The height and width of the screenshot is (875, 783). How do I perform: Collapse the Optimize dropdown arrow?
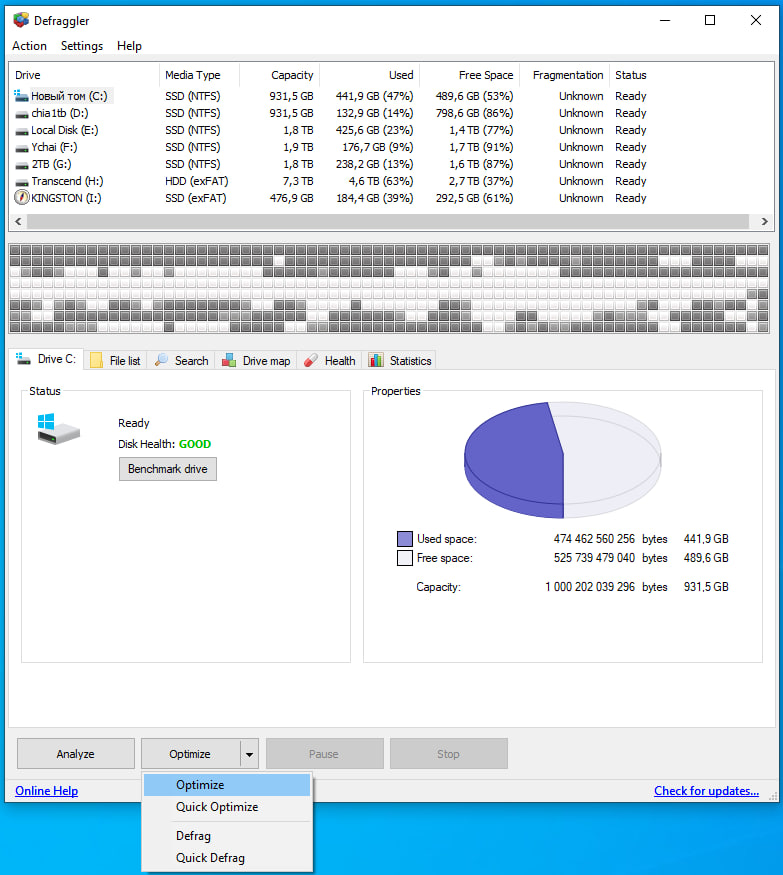click(x=249, y=754)
